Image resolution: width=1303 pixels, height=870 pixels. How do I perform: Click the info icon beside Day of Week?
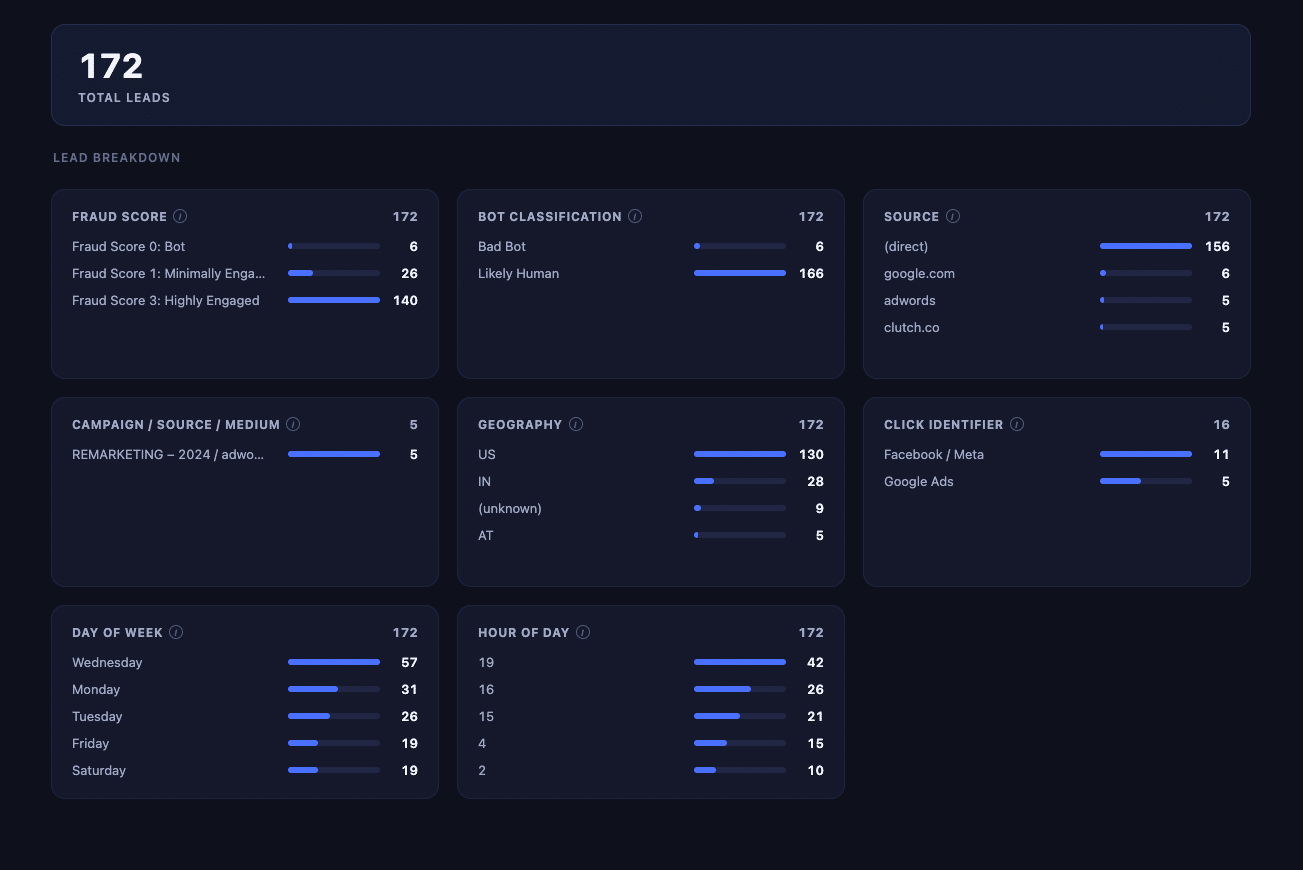(176, 632)
